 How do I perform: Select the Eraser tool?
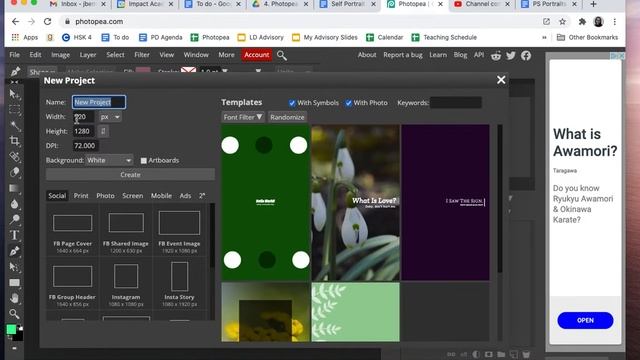[14, 172]
